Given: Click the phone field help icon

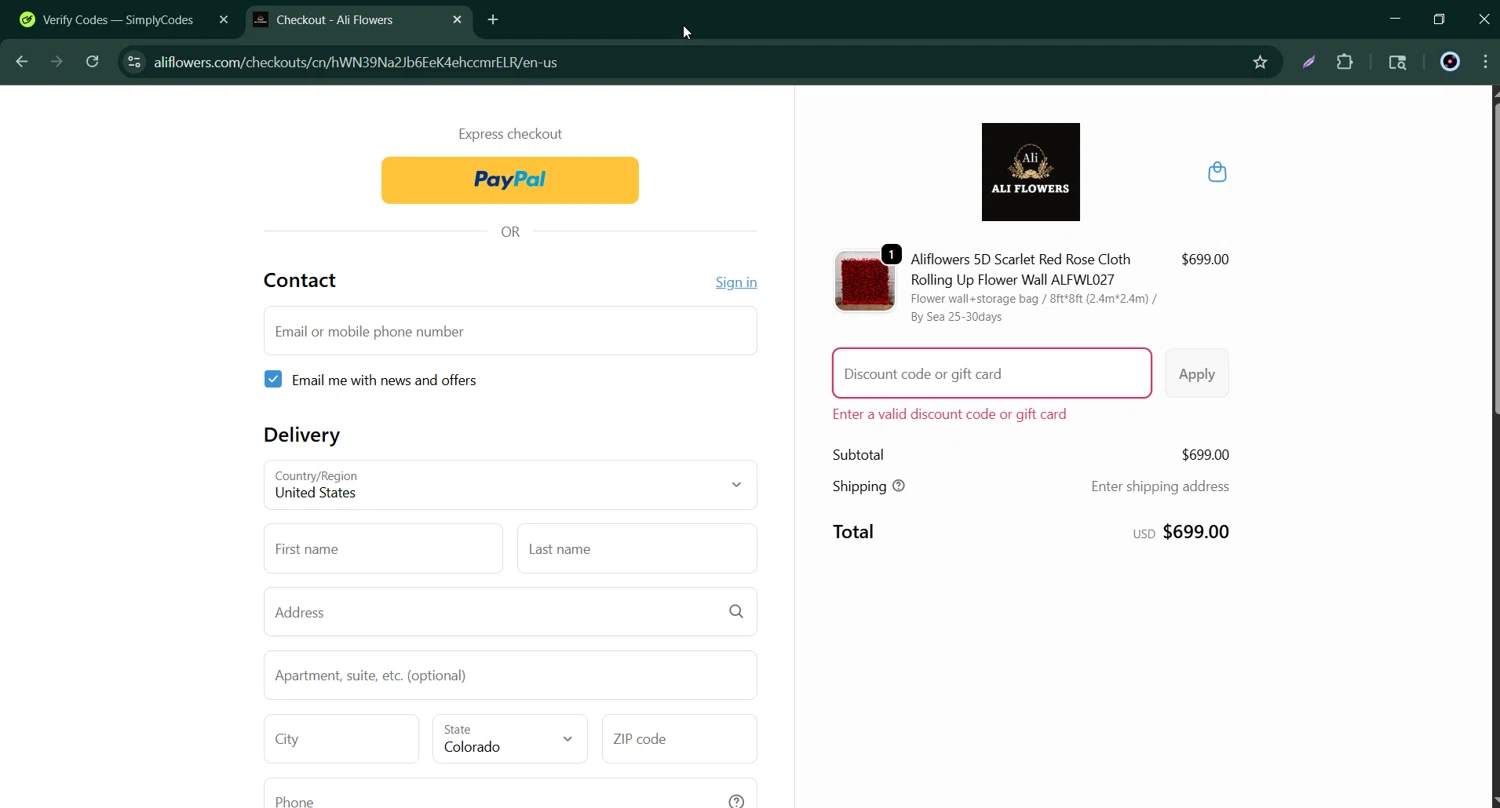Looking at the screenshot, I should tap(736, 801).
